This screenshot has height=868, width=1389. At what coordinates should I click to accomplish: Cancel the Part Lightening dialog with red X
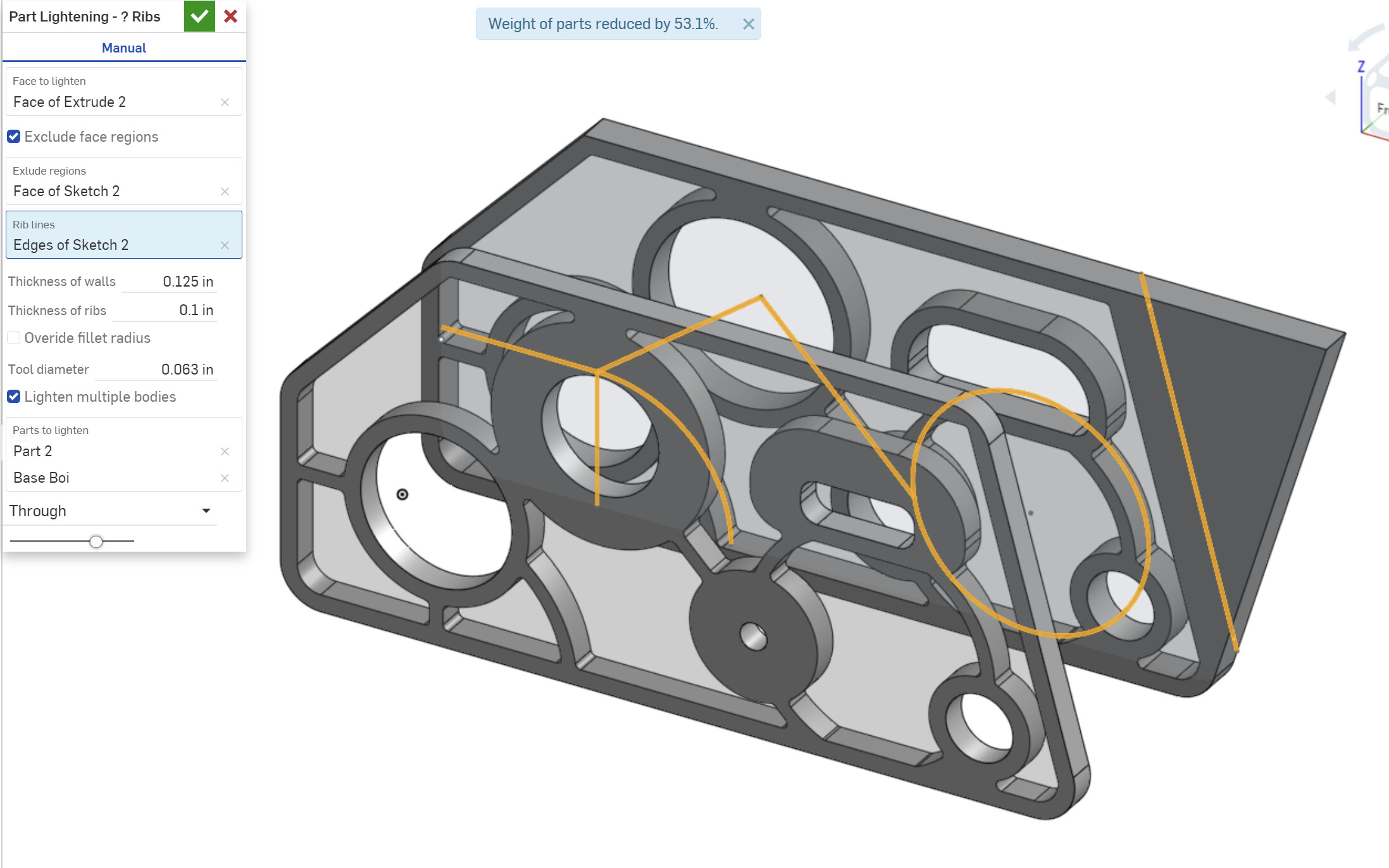(x=231, y=16)
